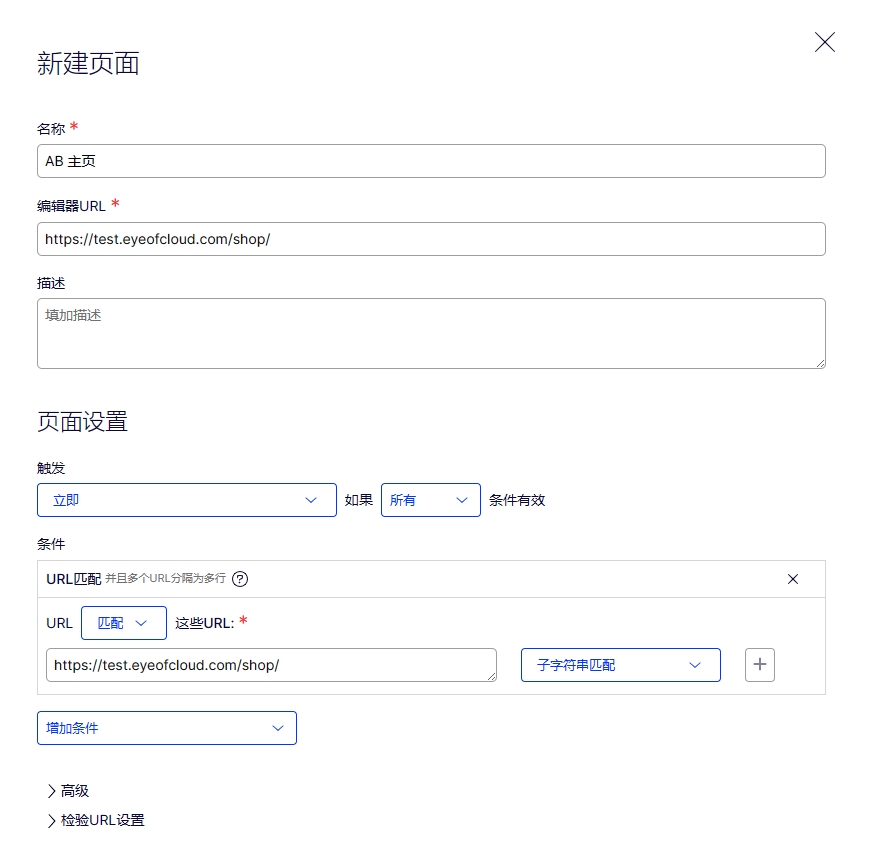
Task: Add another URL row with the plus button
Action: tap(760, 664)
